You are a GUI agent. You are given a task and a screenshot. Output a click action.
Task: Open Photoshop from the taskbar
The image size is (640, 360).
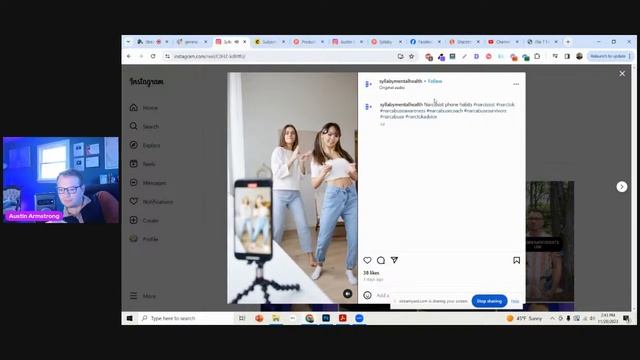[x=326, y=318]
